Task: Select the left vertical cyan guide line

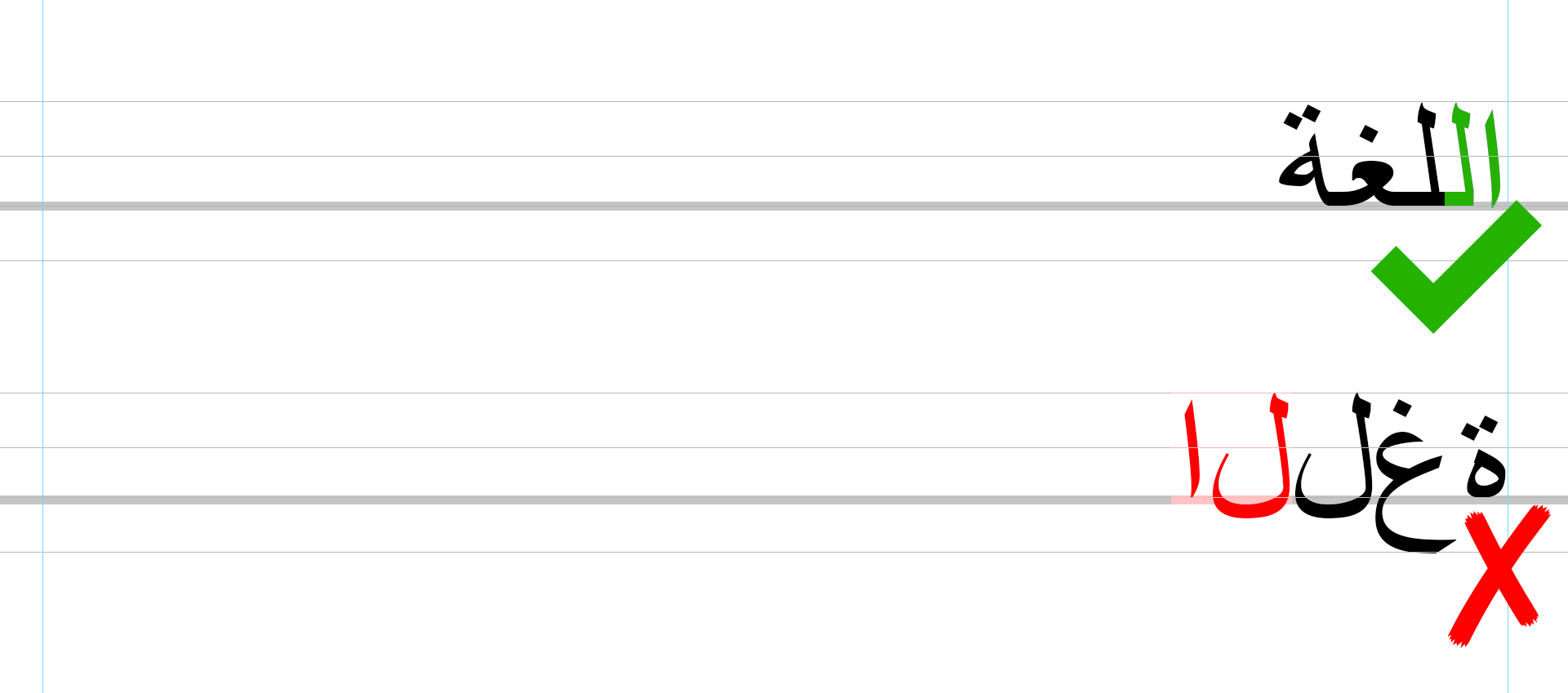Action: point(42,343)
